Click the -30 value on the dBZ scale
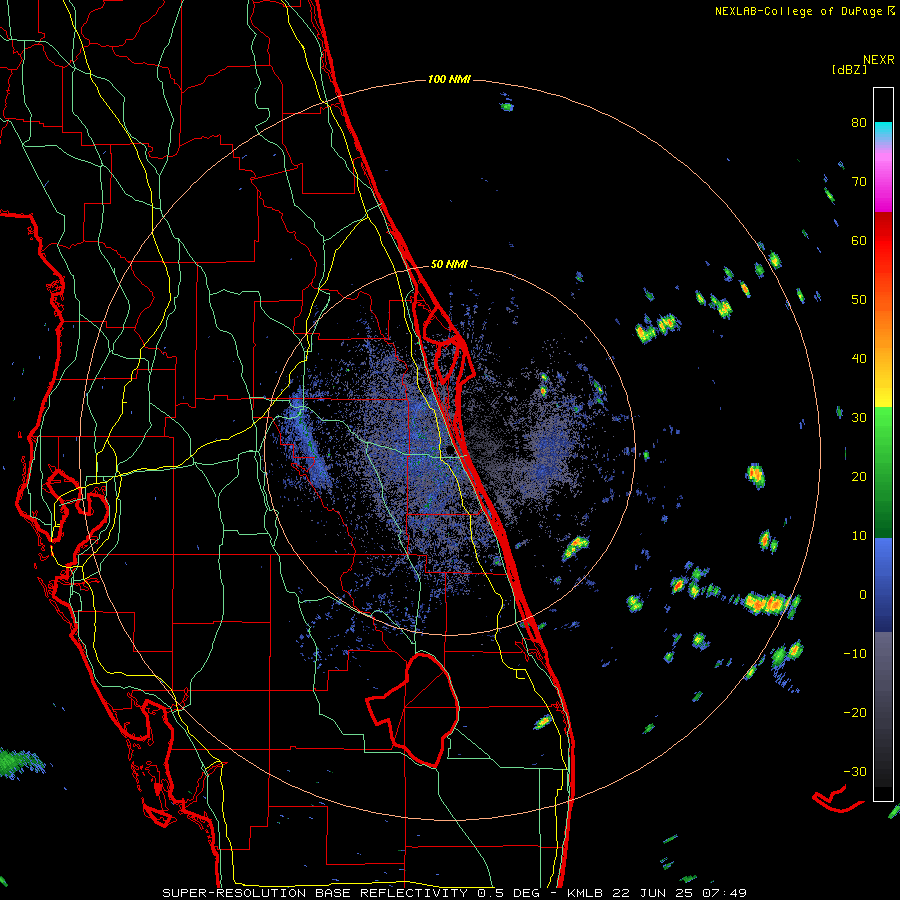 pos(855,772)
